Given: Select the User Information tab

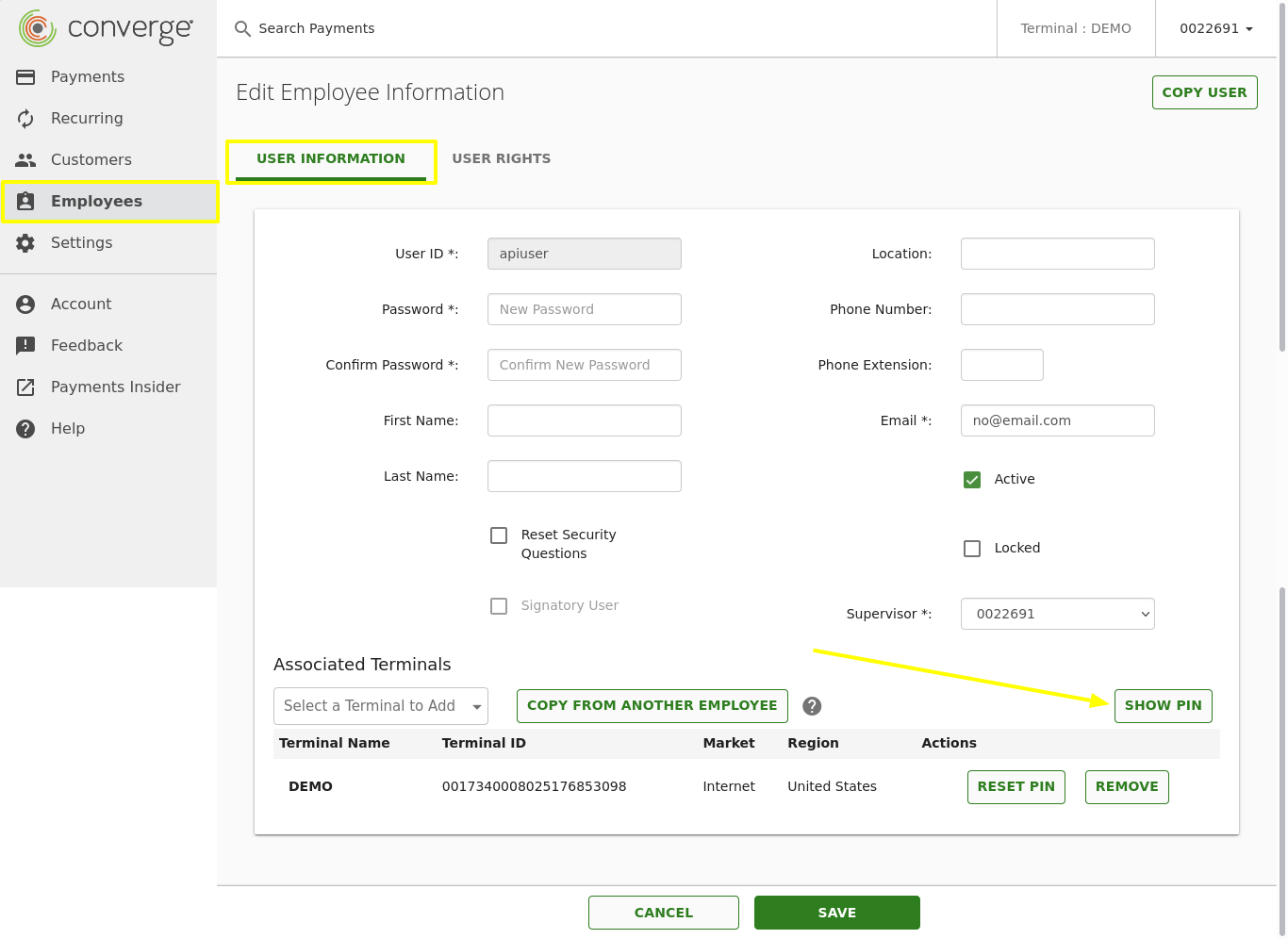Looking at the screenshot, I should pyautogui.click(x=331, y=158).
